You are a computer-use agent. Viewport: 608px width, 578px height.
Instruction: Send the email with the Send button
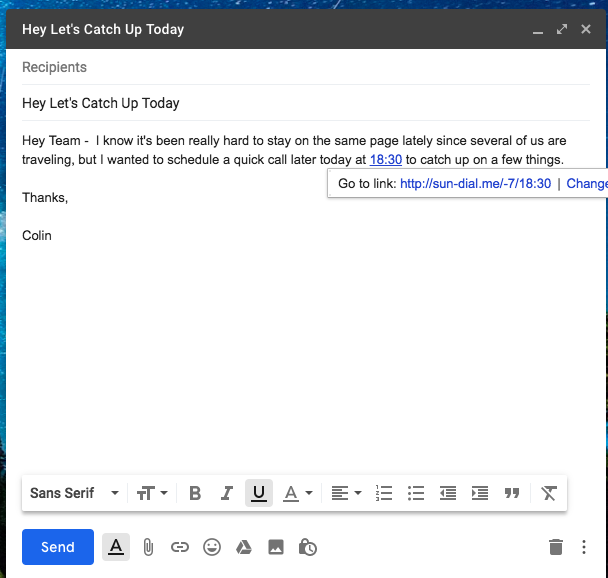tap(58, 547)
